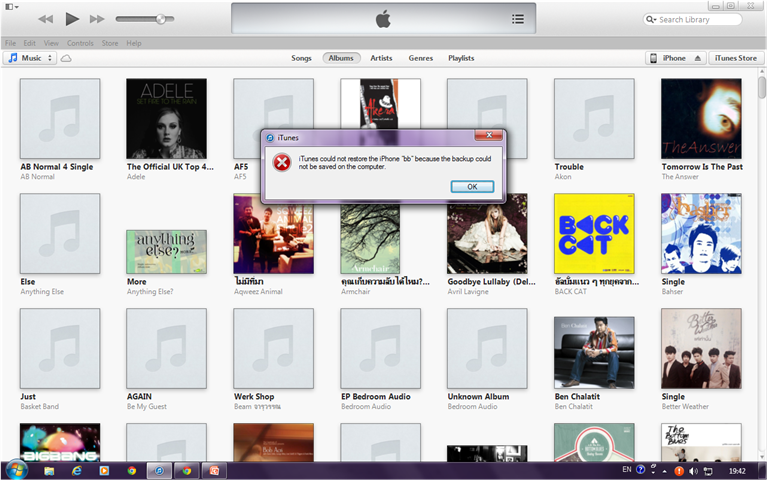Open the Ben Chalatit album cover
The width and height of the screenshot is (767, 480).
(x=594, y=353)
